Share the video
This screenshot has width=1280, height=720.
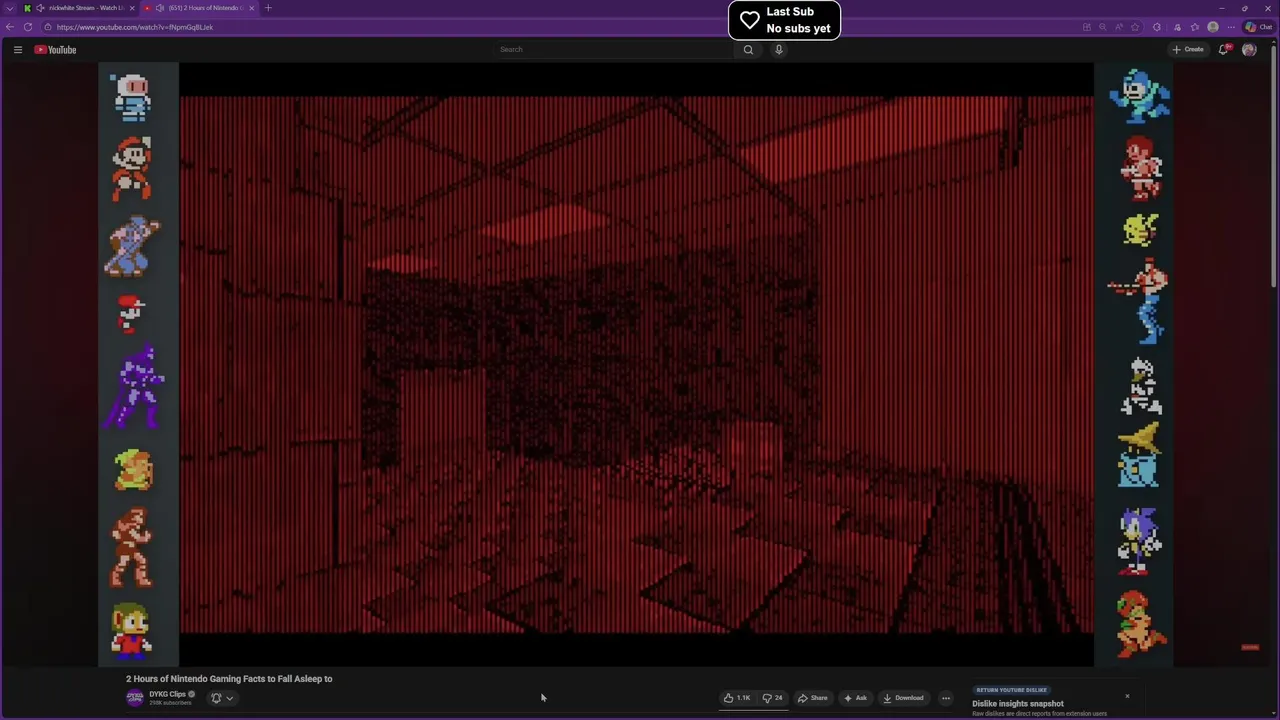tap(812, 698)
